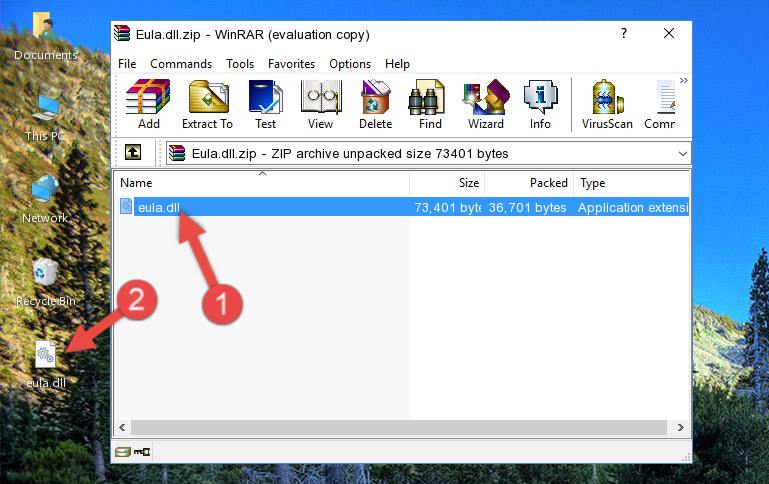Click the status bar key icon

coord(142,452)
